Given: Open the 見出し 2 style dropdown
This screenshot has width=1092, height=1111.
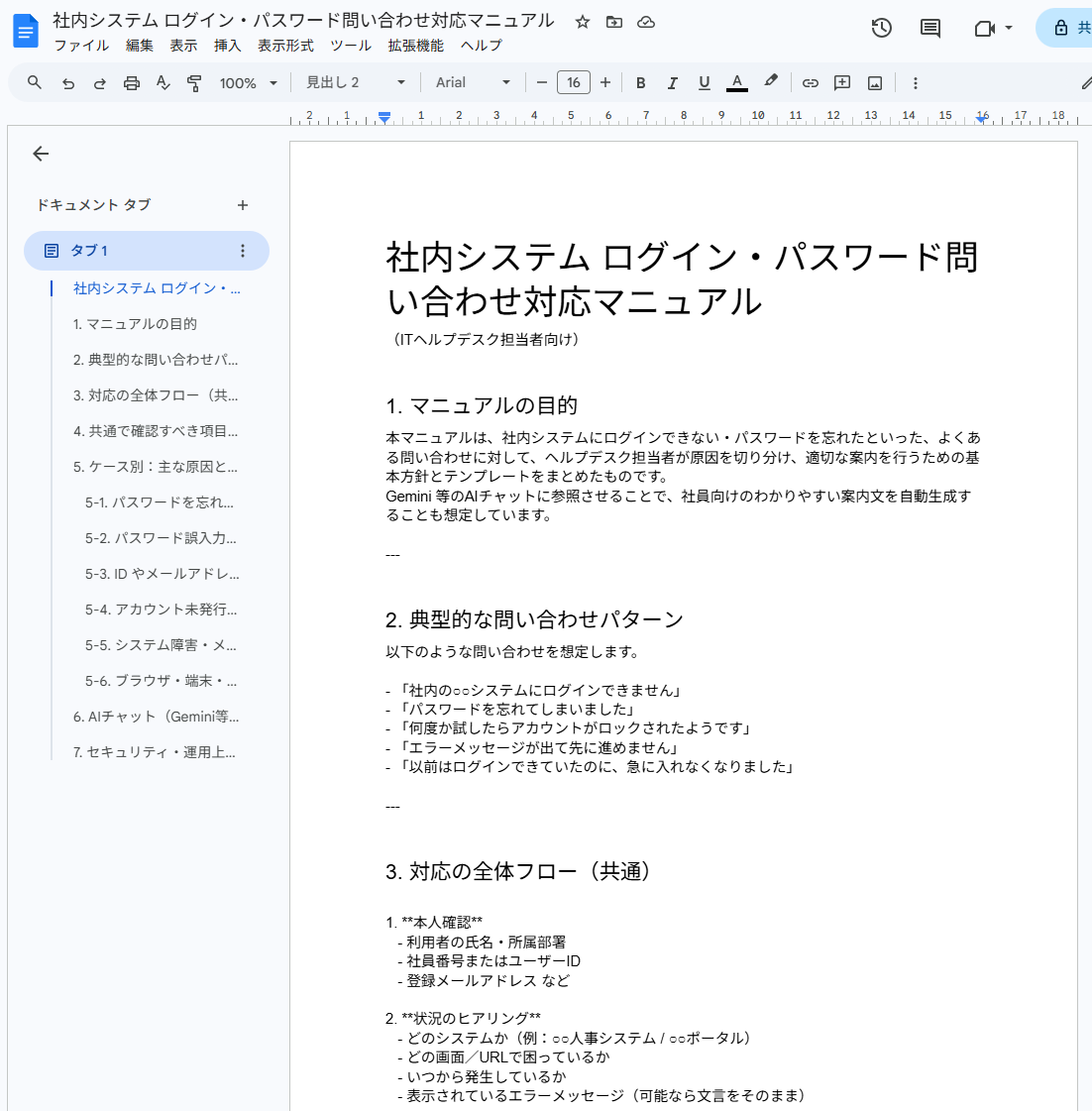Looking at the screenshot, I should click(355, 83).
